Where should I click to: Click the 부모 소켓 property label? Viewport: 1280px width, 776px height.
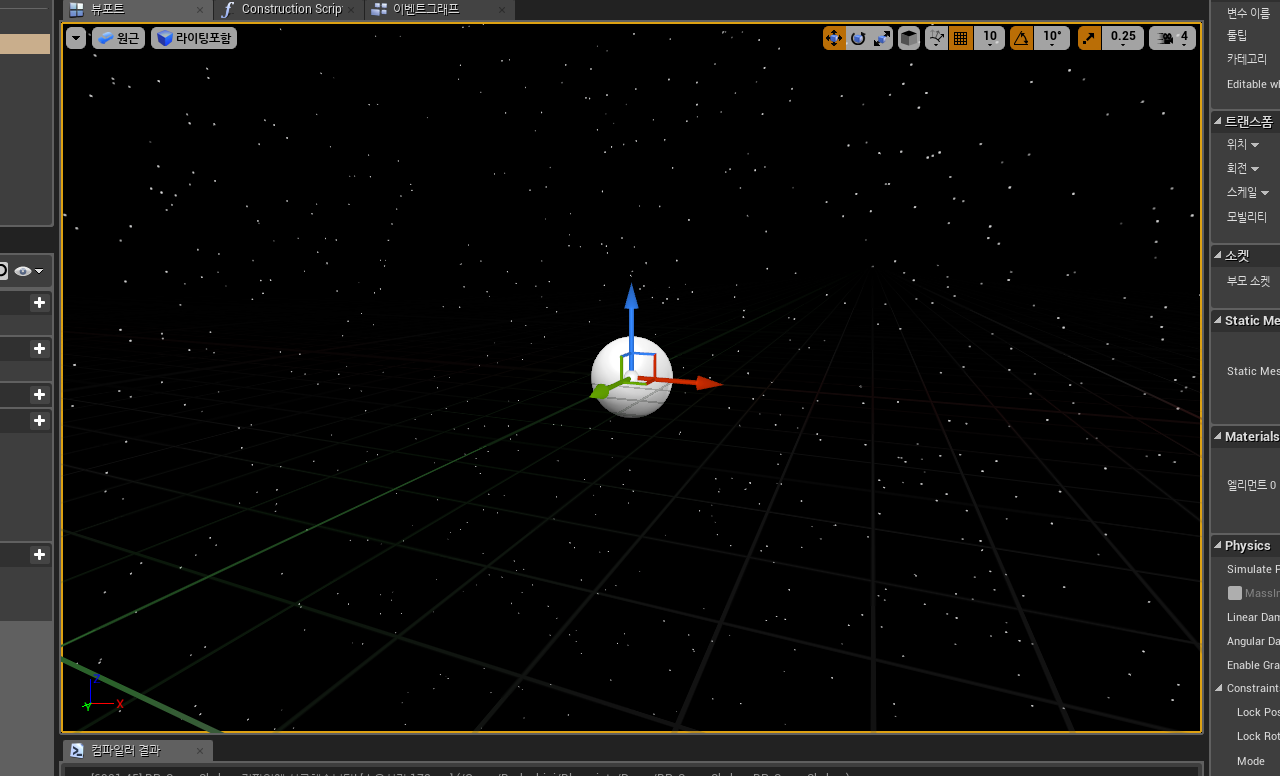(1249, 282)
